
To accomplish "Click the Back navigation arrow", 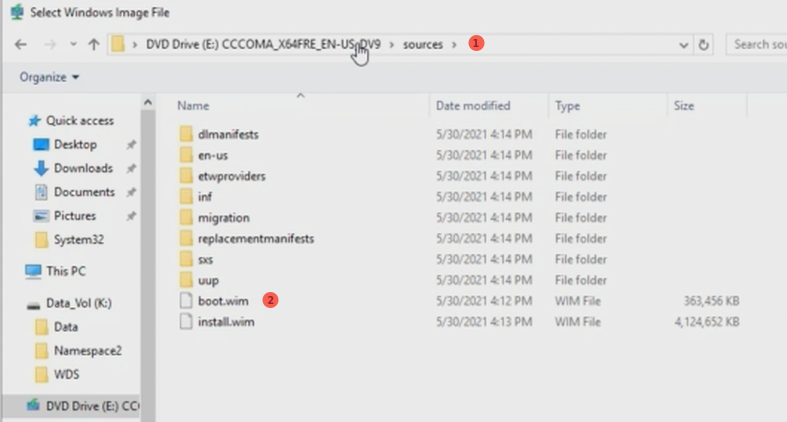I will (x=20, y=45).
